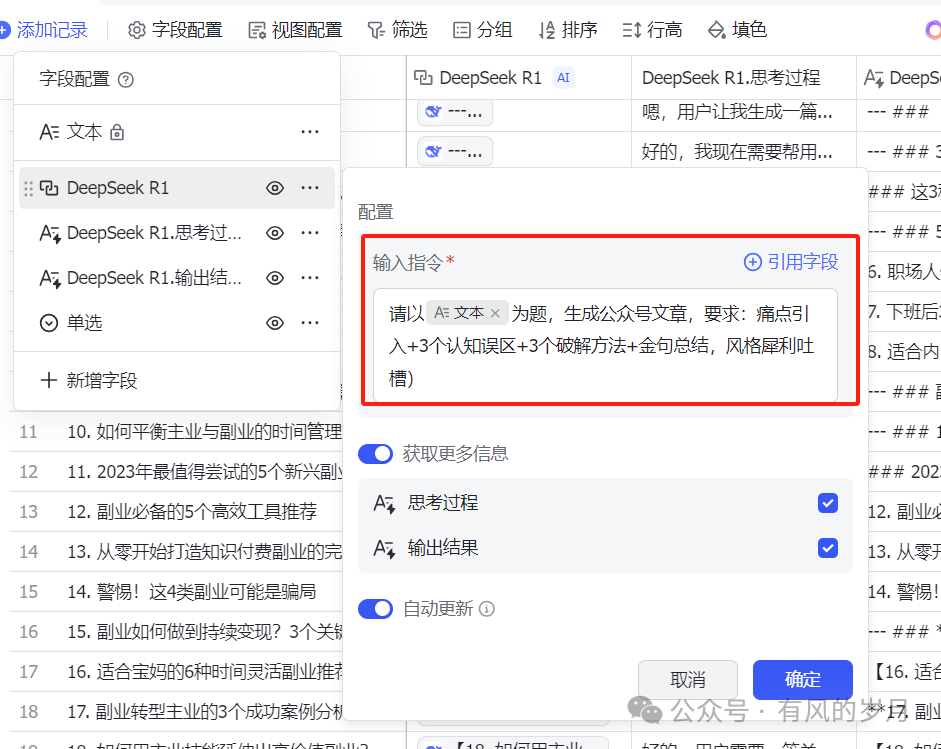The width and height of the screenshot is (941, 749).
Task: Open the 行高 row height menu
Action: click(652, 29)
